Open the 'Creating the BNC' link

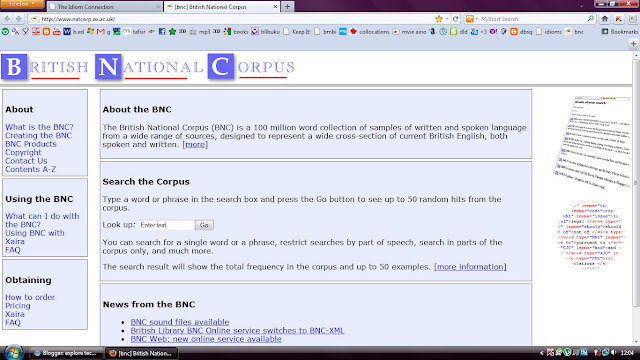(x=38, y=136)
